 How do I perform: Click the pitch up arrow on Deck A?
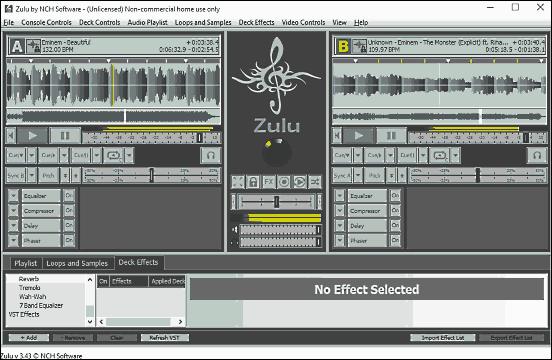[x=75, y=175]
